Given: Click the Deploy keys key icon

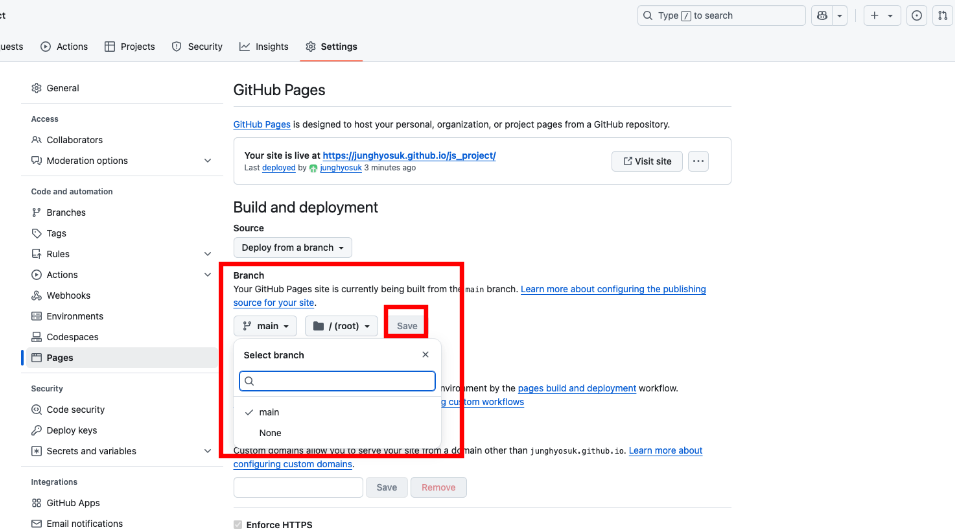Looking at the screenshot, I should tap(37, 430).
